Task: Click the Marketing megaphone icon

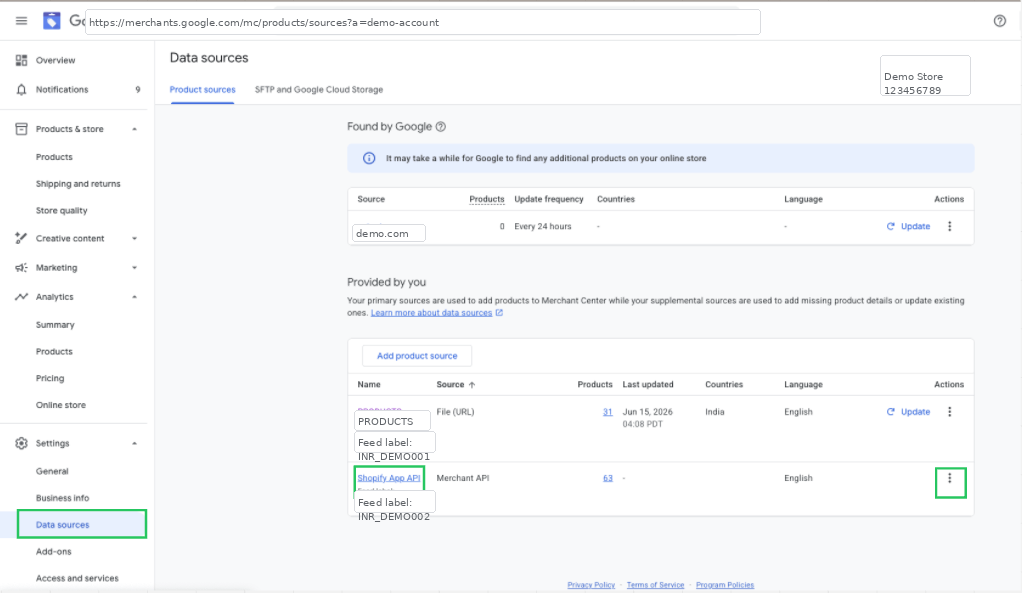Action: pos(22,268)
